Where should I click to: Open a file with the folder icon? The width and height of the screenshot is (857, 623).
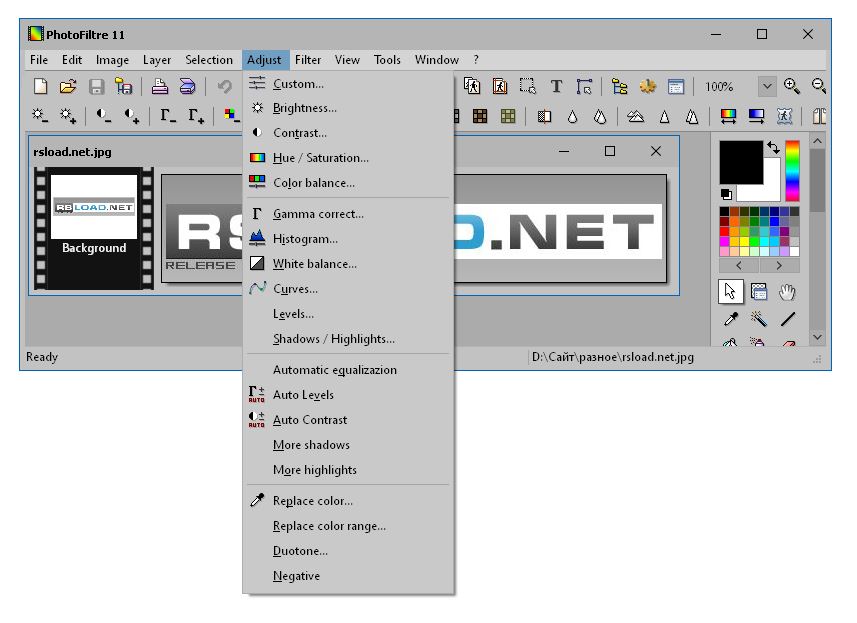pyautogui.click(x=68, y=87)
